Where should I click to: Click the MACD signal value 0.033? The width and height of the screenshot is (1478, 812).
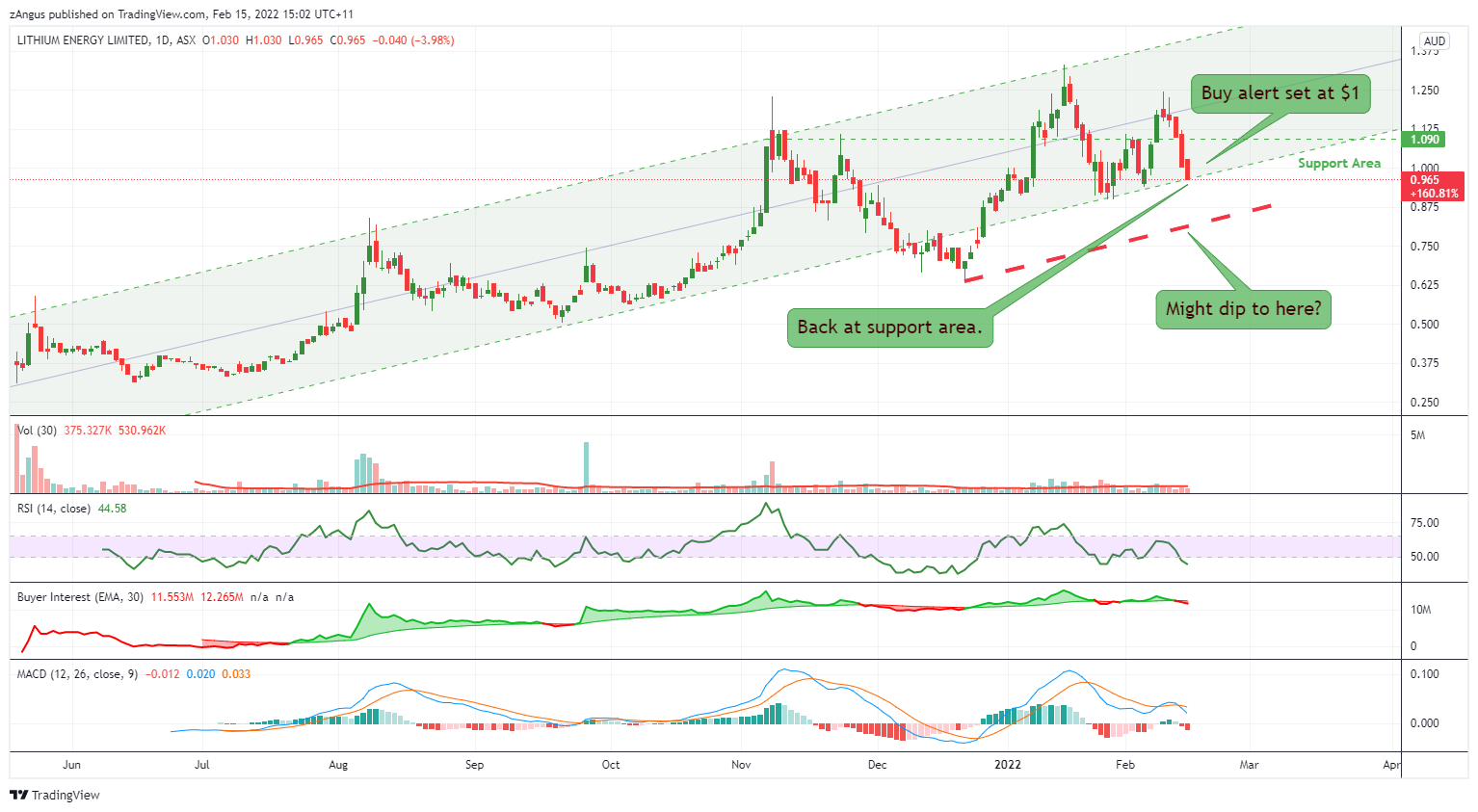[236, 674]
